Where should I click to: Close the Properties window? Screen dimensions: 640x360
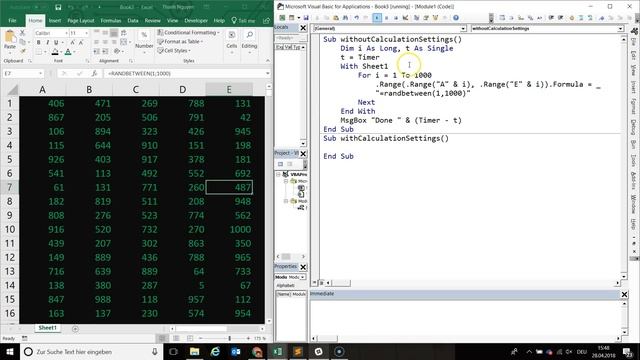[303, 267]
